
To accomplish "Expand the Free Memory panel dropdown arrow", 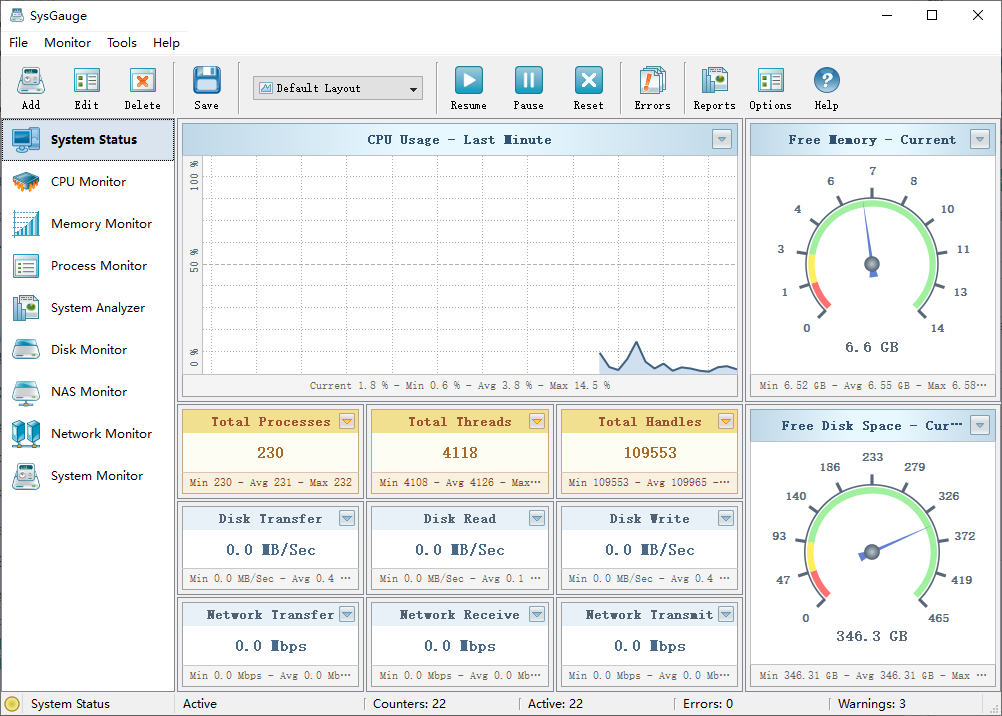I will pos(980,139).
